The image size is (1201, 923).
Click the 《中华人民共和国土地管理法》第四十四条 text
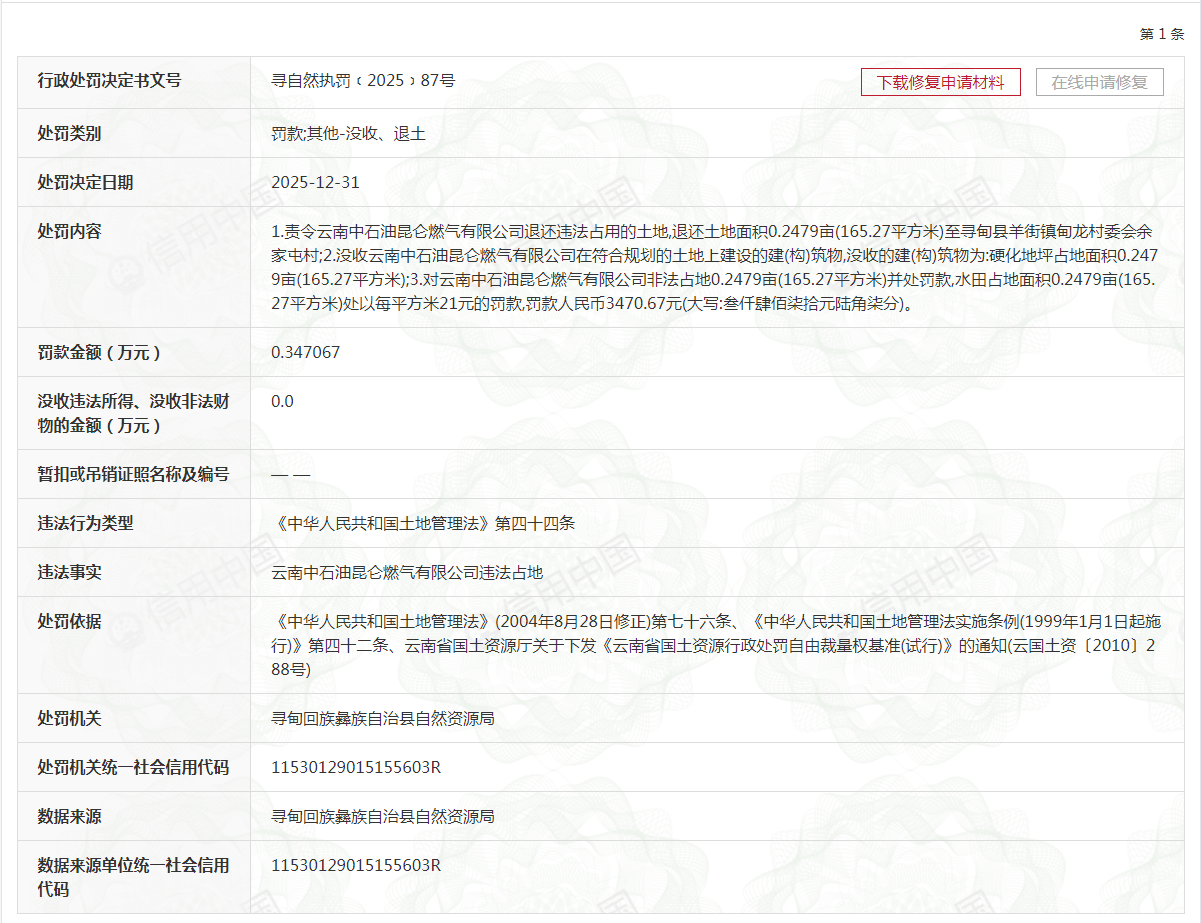pos(423,523)
